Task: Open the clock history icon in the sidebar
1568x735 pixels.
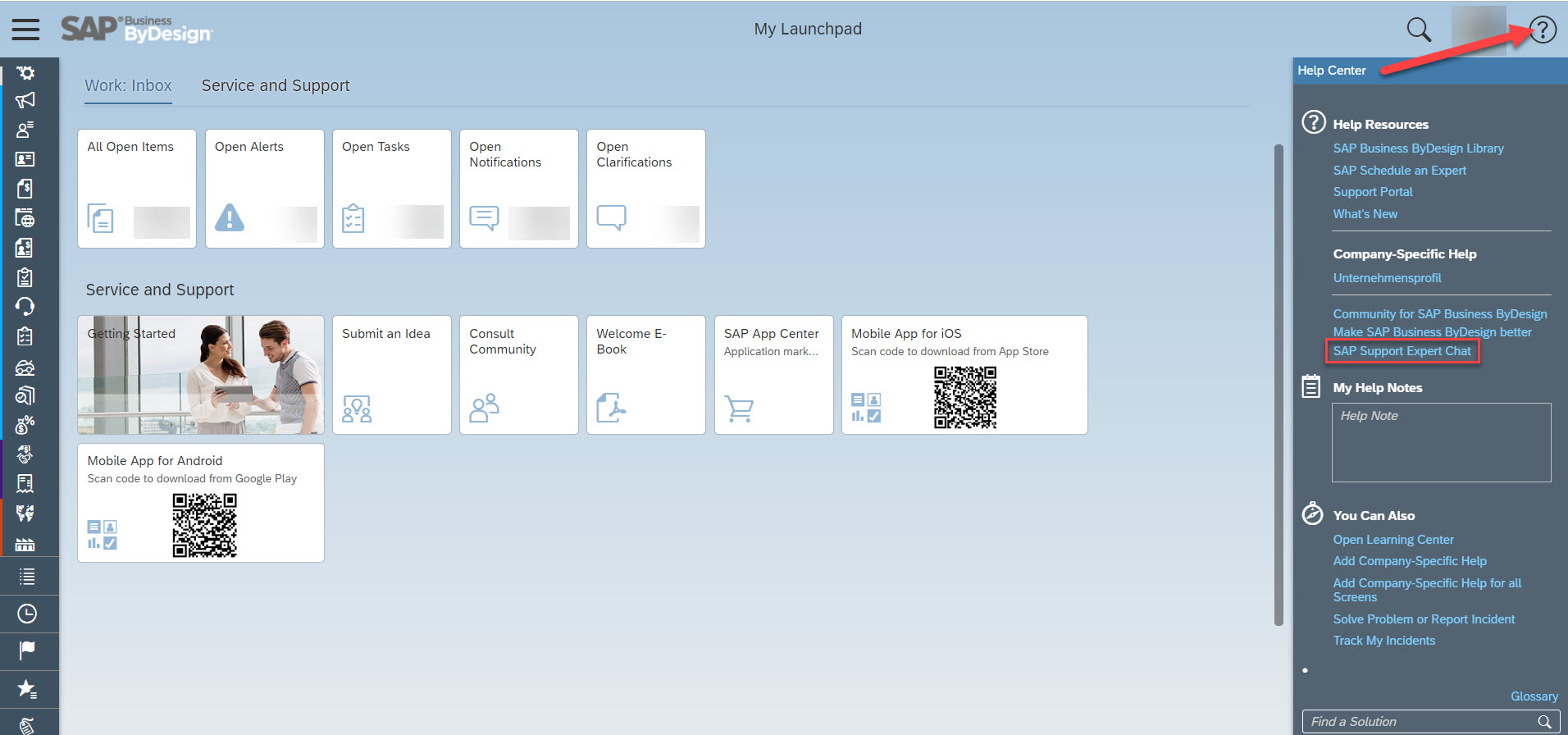Action: click(x=27, y=614)
